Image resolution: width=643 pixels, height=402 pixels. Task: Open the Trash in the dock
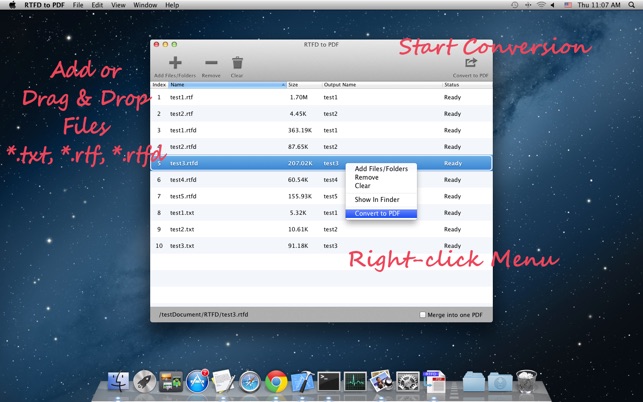coord(526,381)
